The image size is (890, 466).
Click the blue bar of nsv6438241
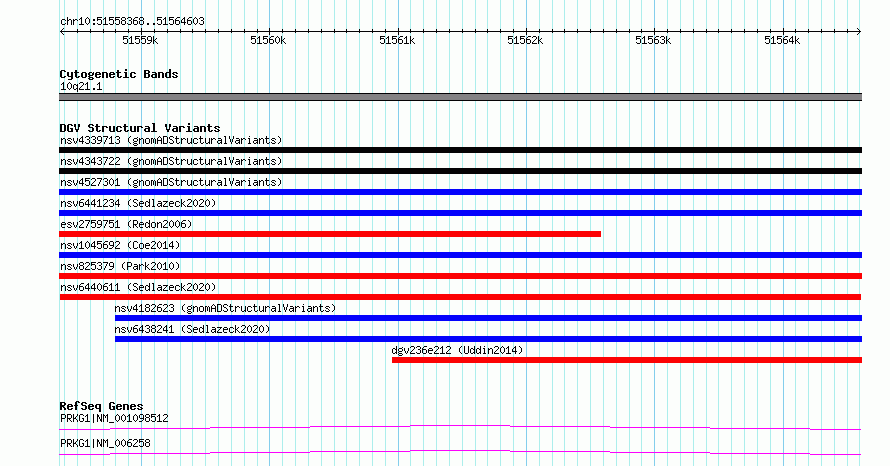pos(488,339)
